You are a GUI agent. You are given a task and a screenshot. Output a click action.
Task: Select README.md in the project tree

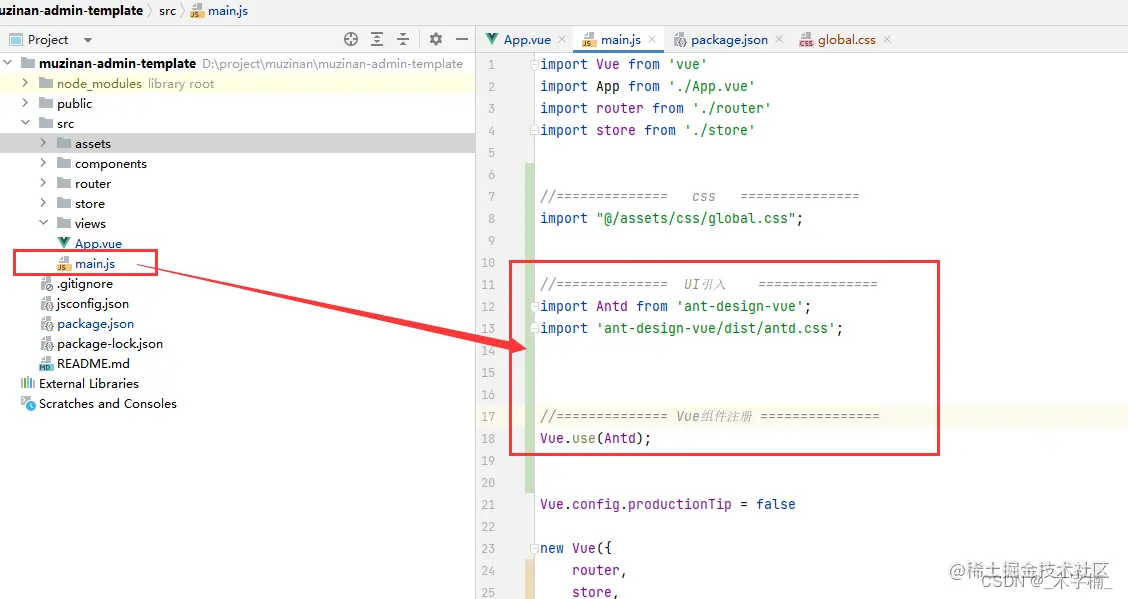click(x=93, y=364)
